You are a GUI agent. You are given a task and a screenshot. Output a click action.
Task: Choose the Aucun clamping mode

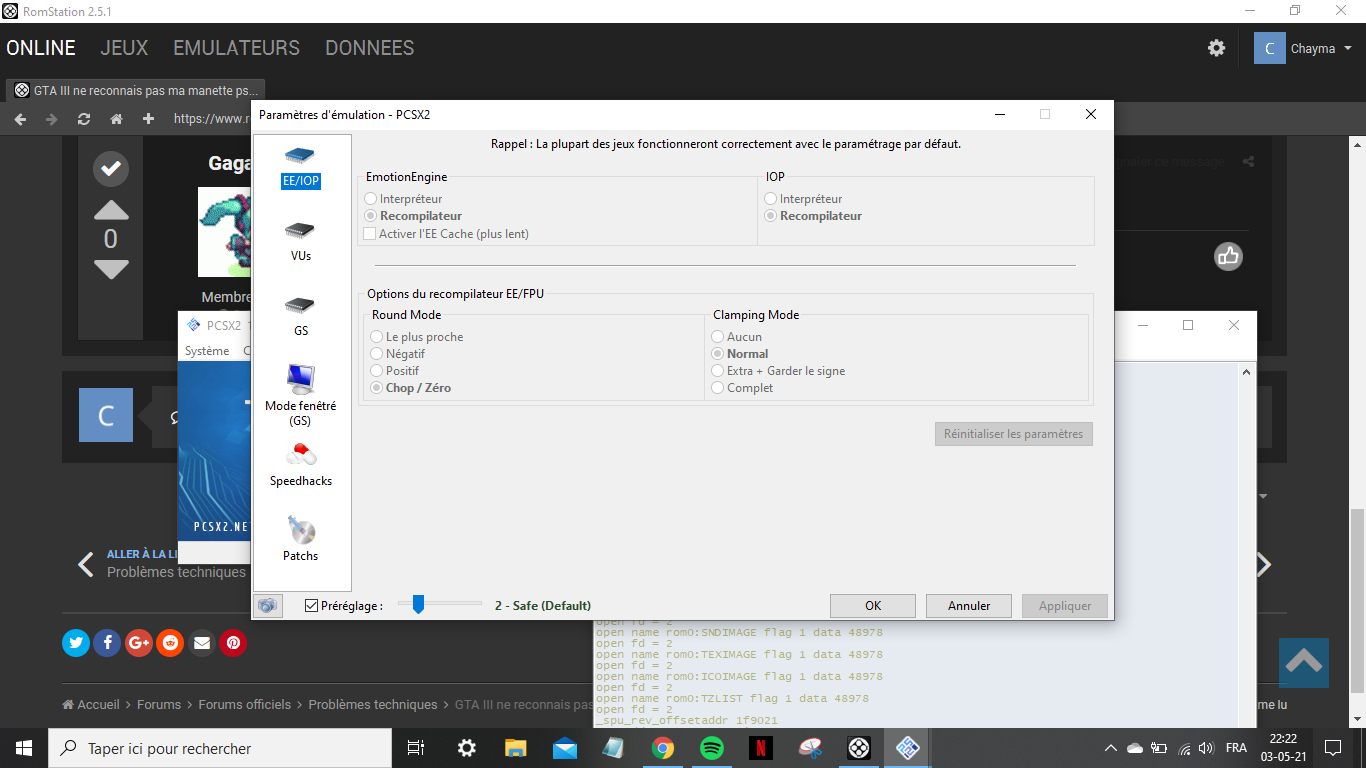tap(718, 337)
